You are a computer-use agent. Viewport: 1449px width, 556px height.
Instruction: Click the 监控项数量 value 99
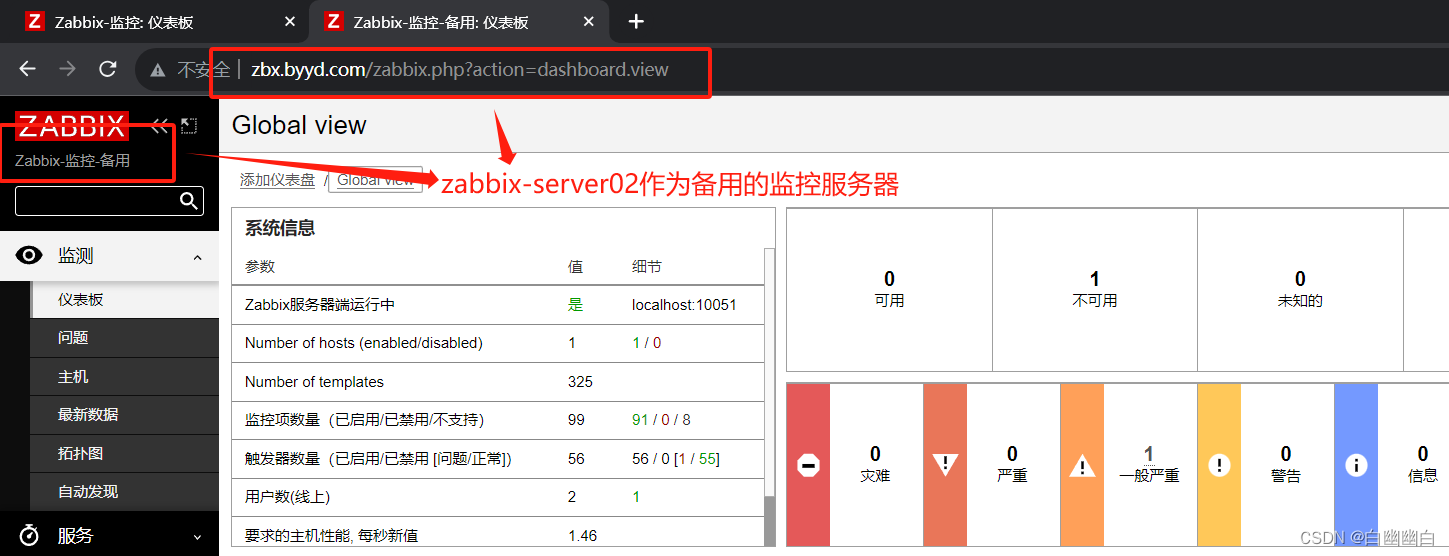click(x=576, y=420)
